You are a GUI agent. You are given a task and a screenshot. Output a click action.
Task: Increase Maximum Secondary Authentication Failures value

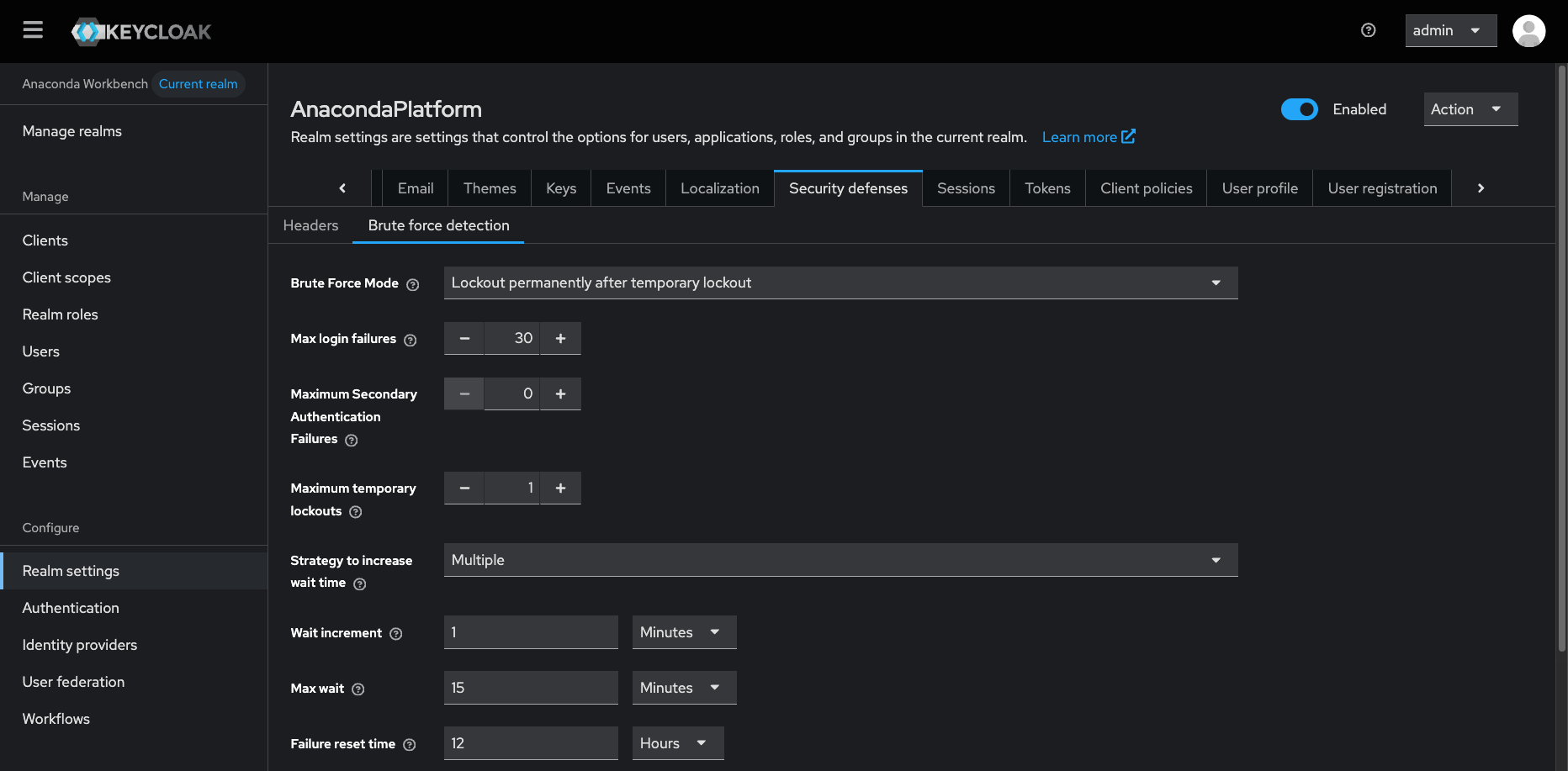point(560,393)
